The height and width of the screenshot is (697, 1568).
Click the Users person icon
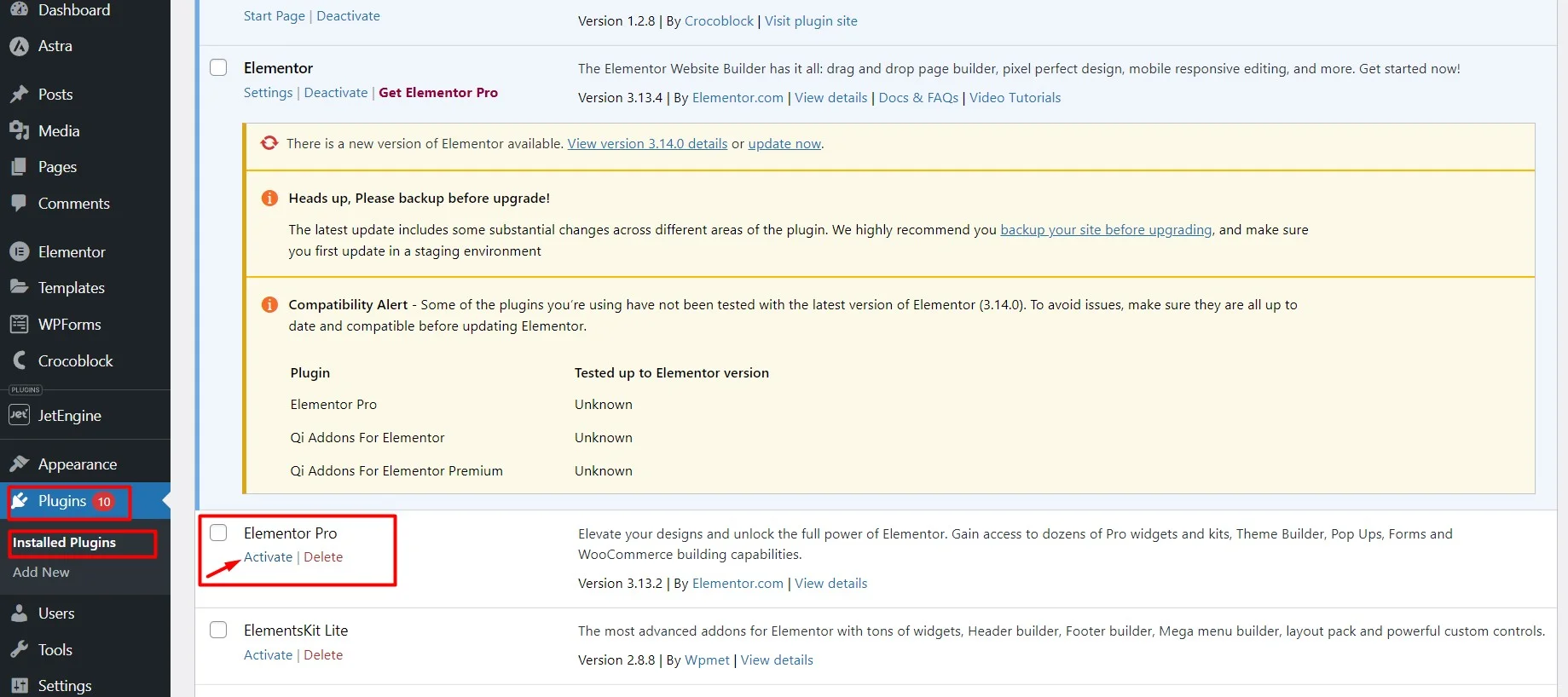coord(19,613)
